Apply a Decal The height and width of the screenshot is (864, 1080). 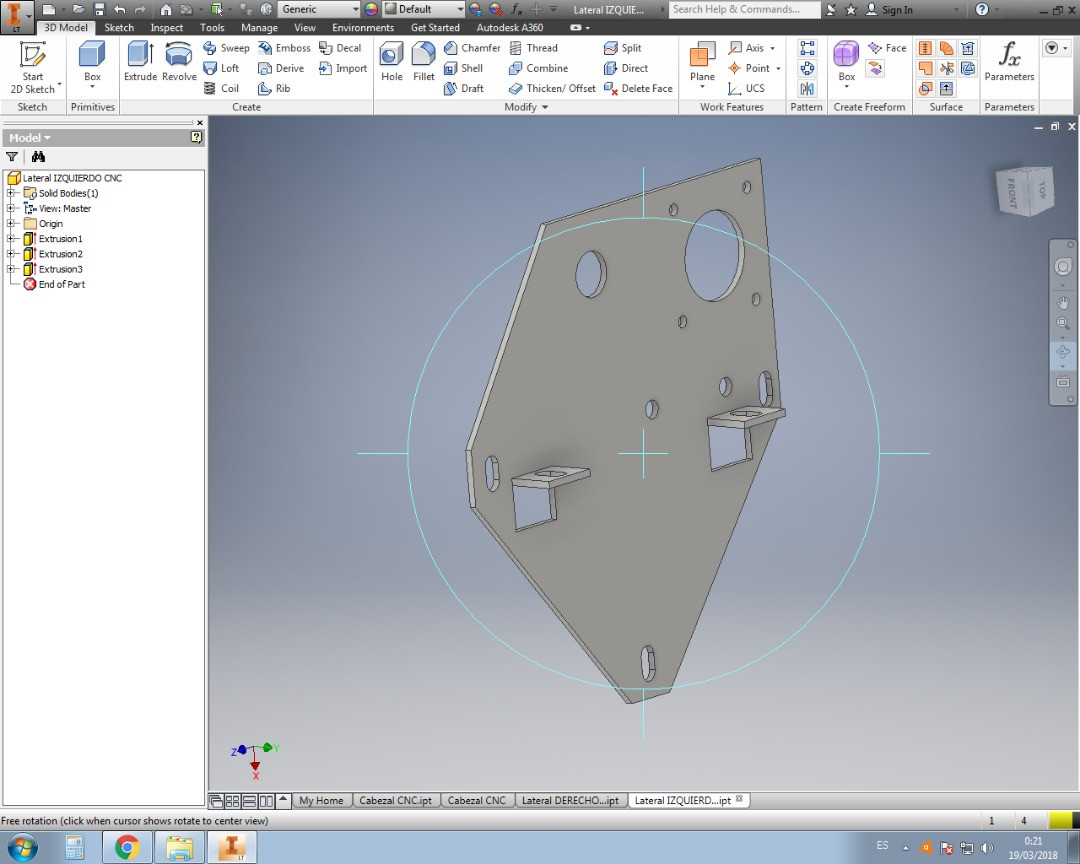[340, 48]
